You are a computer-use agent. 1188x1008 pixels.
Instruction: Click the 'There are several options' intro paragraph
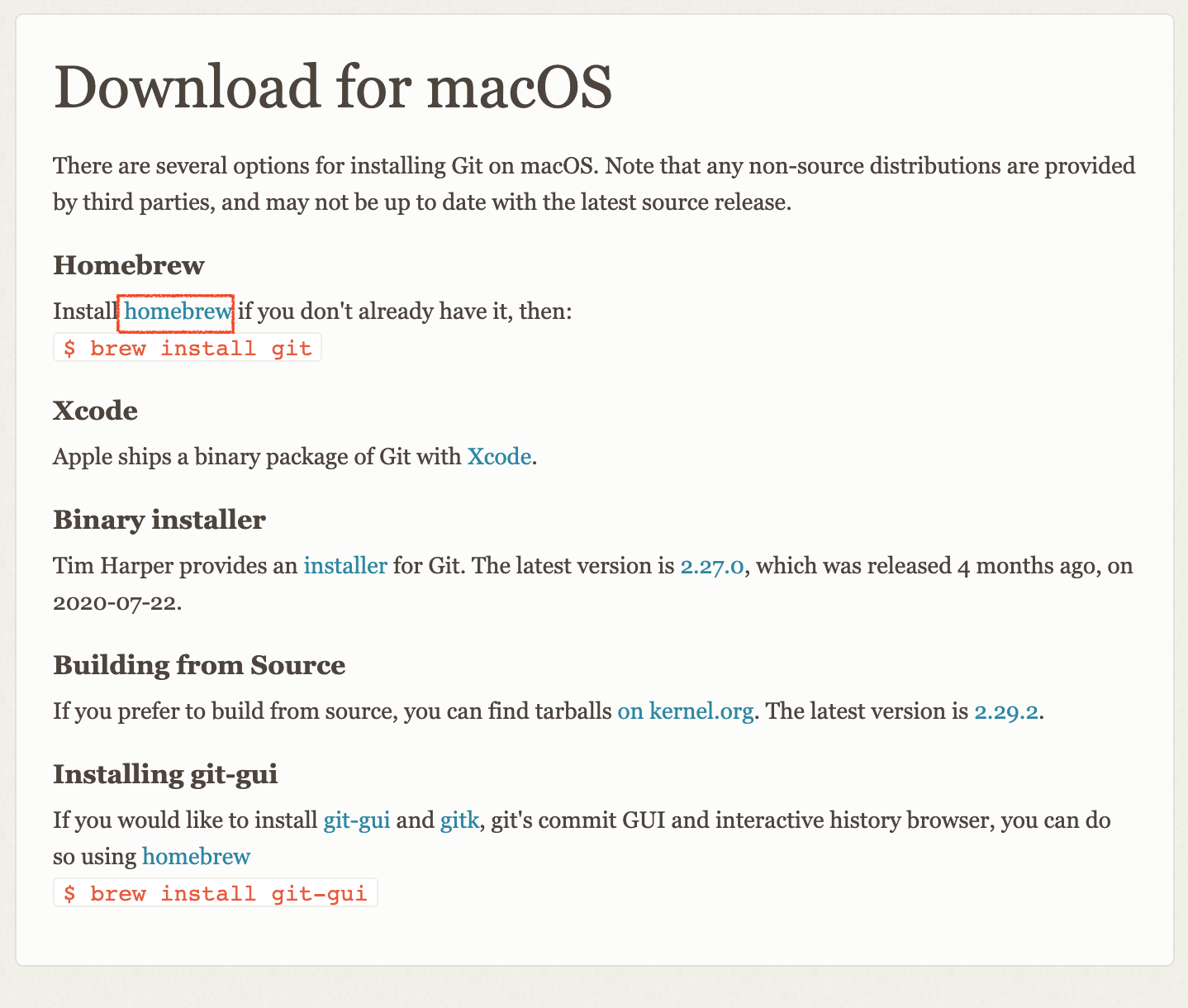pos(594,183)
